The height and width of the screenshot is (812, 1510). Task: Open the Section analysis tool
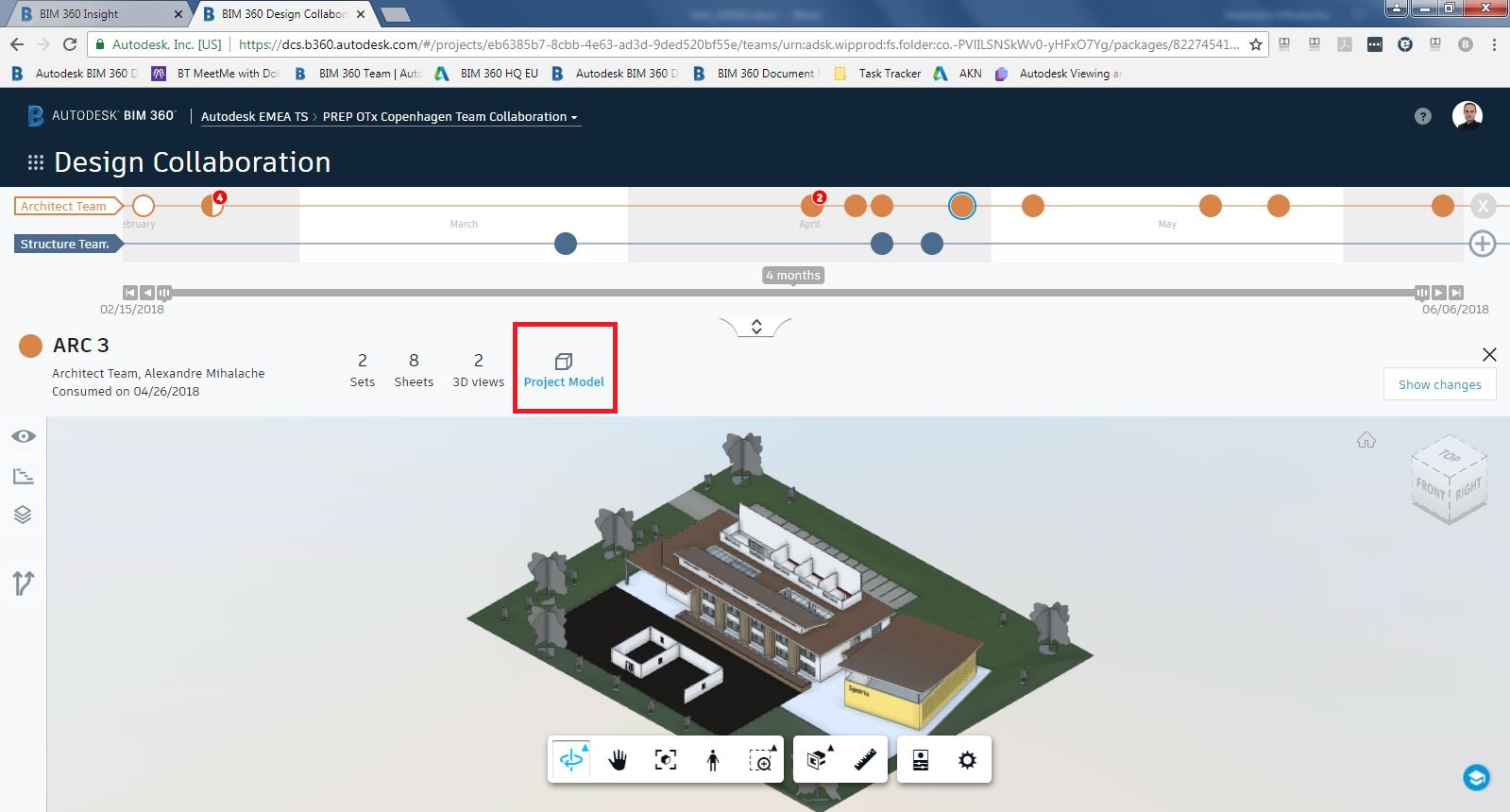818,760
